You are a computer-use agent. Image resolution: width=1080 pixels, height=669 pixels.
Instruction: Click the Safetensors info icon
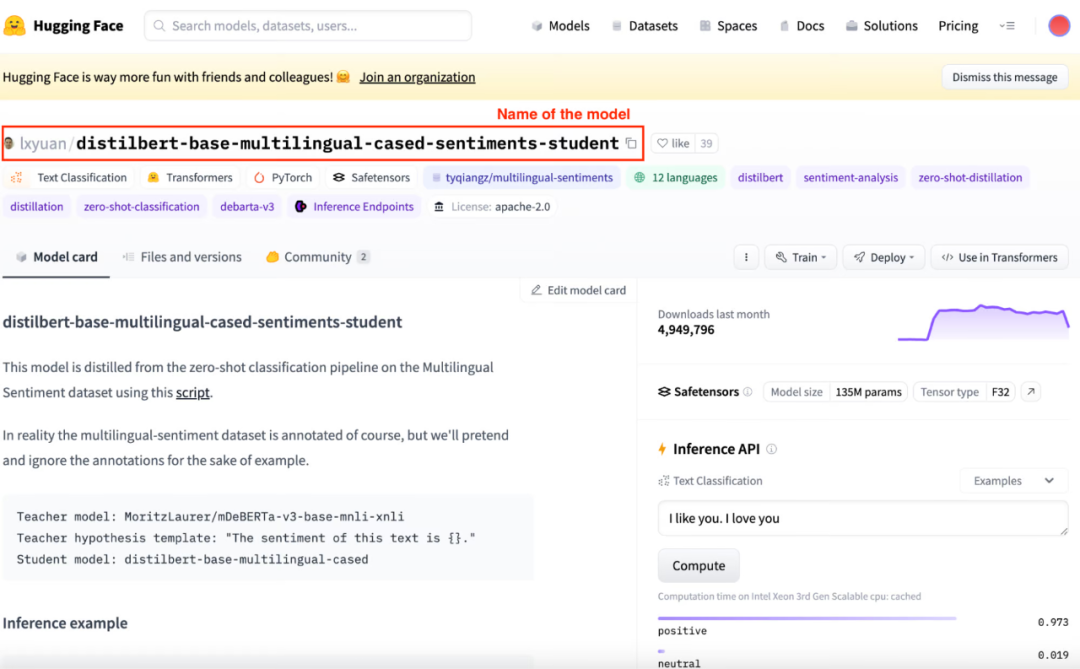click(x=748, y=392)
